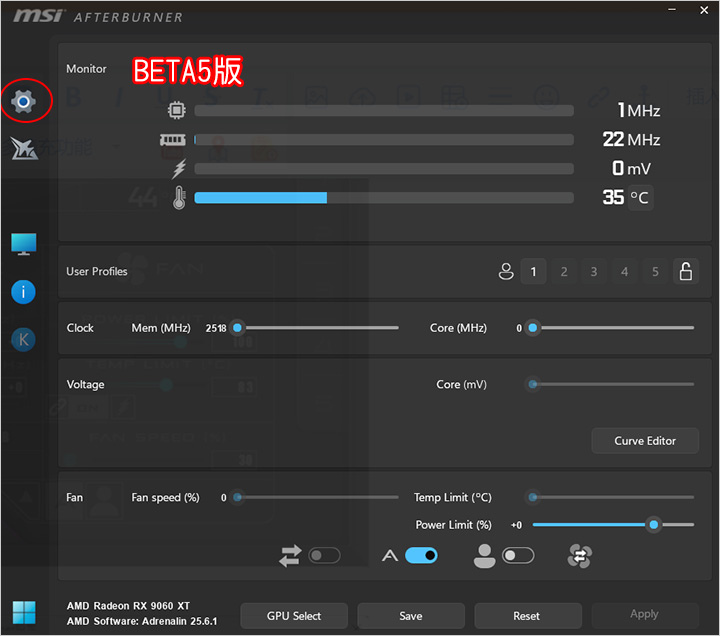This screenshot has width=720, height=636.
Task: Click the Mem (MHz) clock slider handle
Action: pyautogui.click(x=237, y=328)
